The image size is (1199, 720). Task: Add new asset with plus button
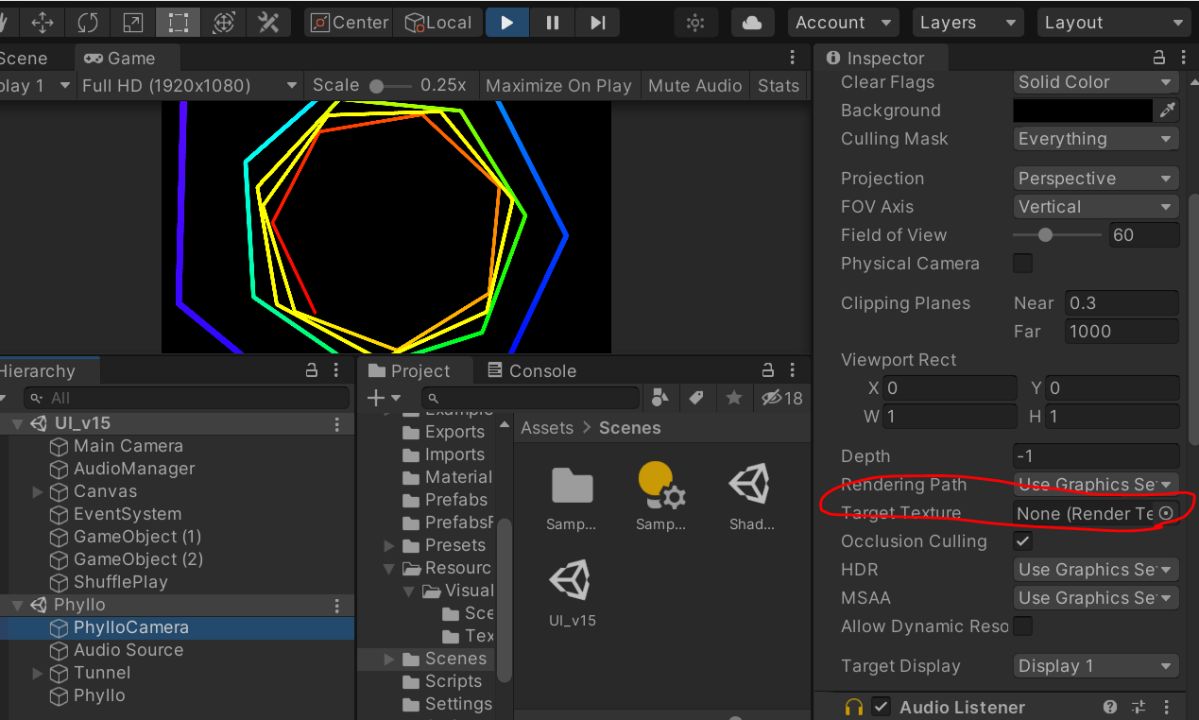click(x=383, y=397)
